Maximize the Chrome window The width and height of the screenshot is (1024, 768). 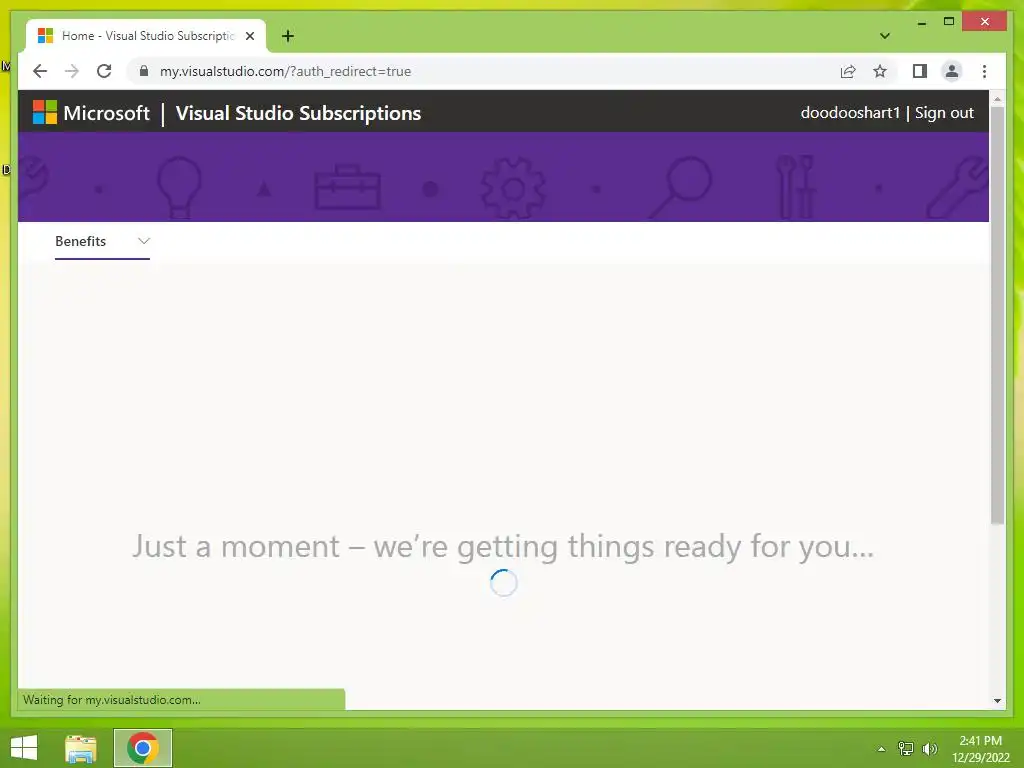pyautogui.click(x=949, y=22)
